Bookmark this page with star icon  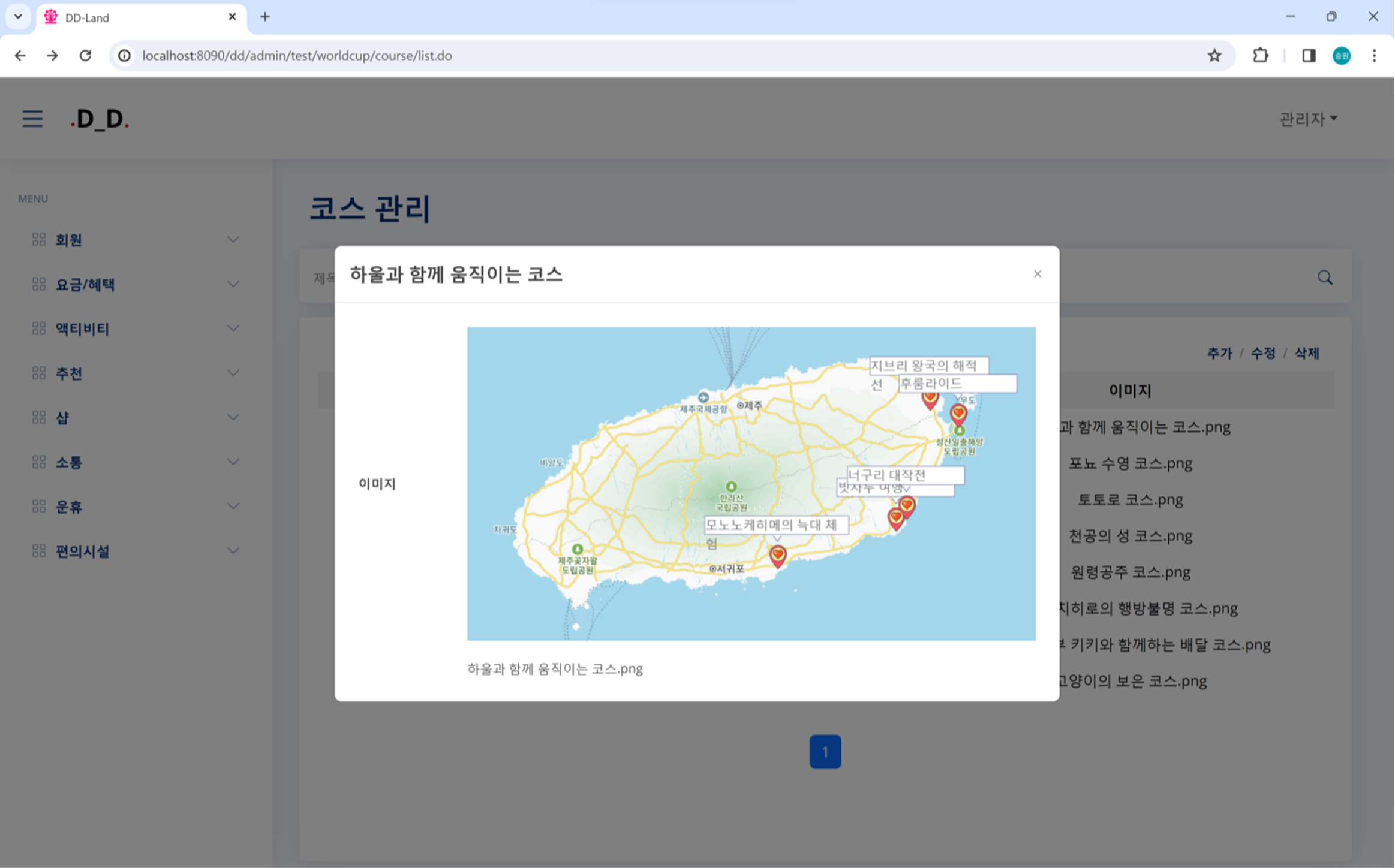point(1214,56)
